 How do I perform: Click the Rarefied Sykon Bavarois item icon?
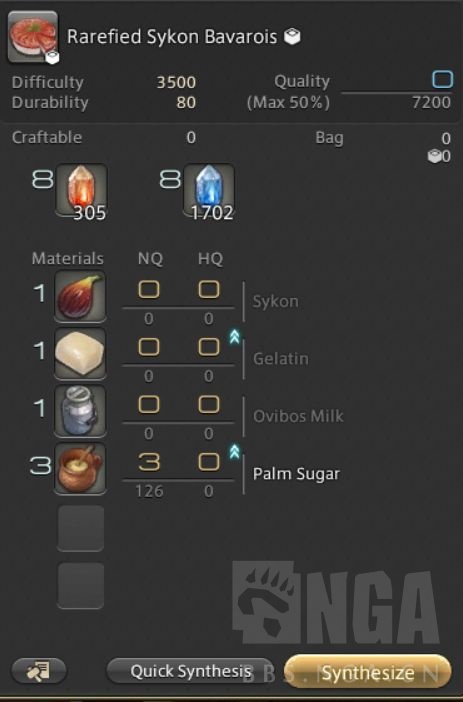click(33, 37)
